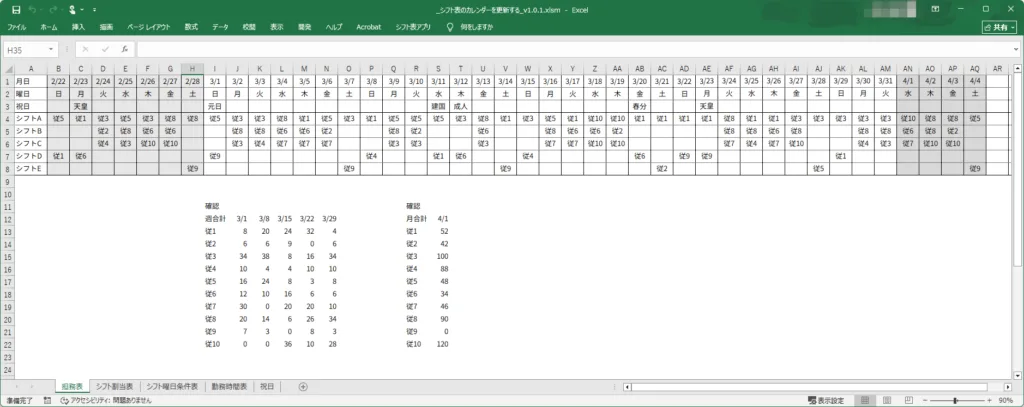Screen dimensions: 1024x407
Task: Click the macro recording icon in status bar
Action: (x=47, y=400)
